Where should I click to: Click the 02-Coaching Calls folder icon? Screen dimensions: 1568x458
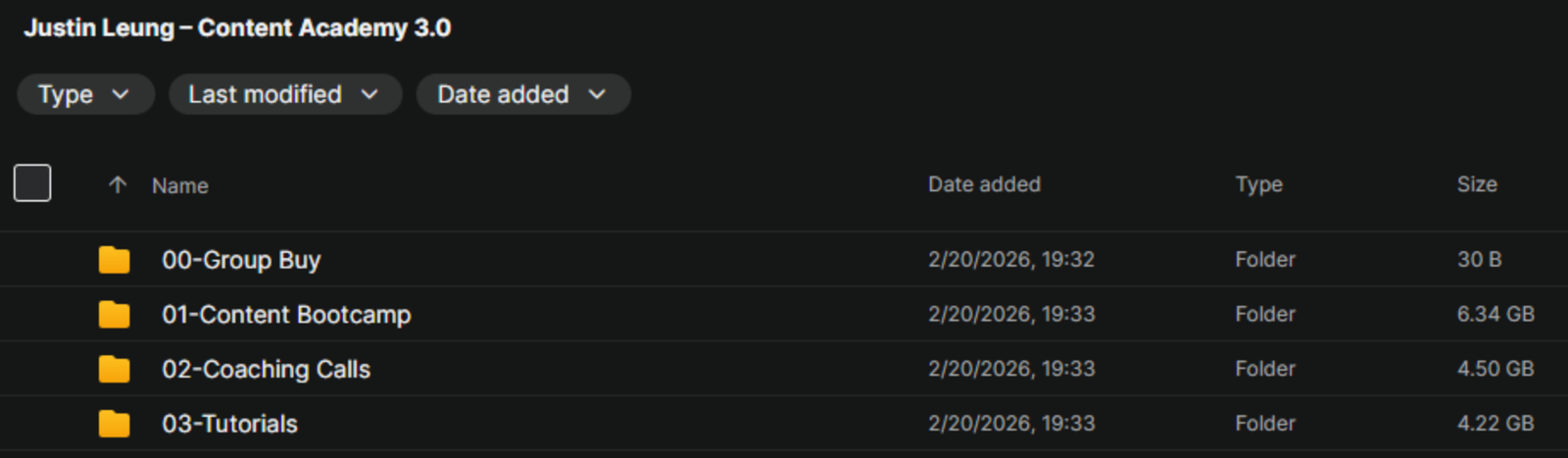(x=114, y=370)
